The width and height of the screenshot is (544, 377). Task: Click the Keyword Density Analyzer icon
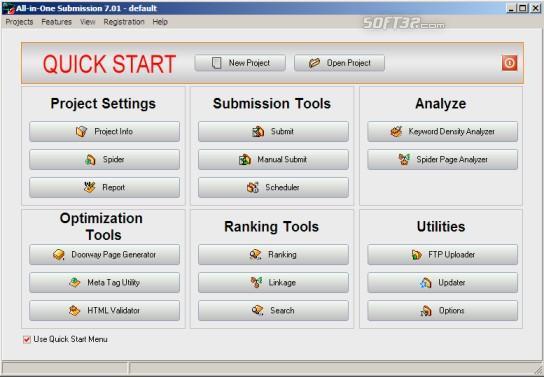pyautogui.click(x=396, y=131)
